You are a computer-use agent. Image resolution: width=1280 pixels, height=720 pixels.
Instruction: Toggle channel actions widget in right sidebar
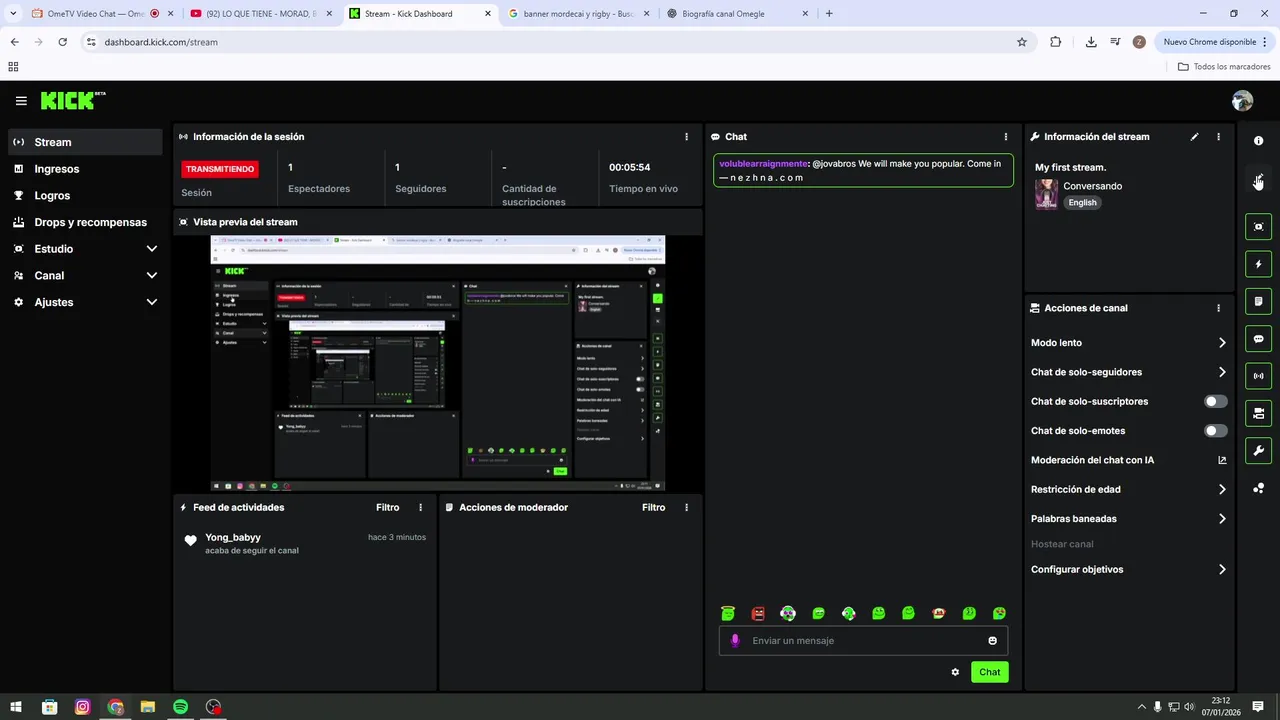click(1259, 413)
